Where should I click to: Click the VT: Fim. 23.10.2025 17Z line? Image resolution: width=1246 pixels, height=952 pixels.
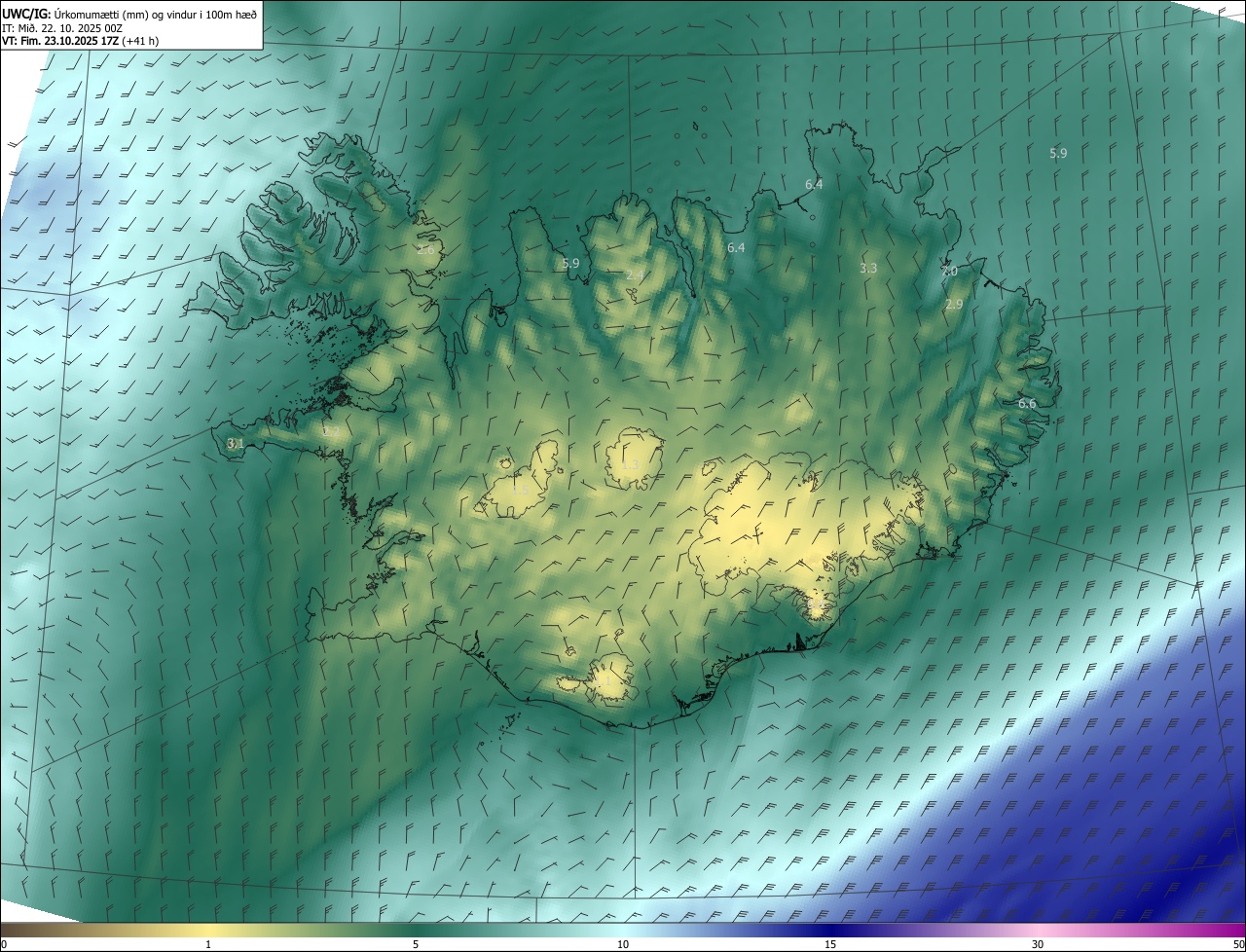coord(80,41)
